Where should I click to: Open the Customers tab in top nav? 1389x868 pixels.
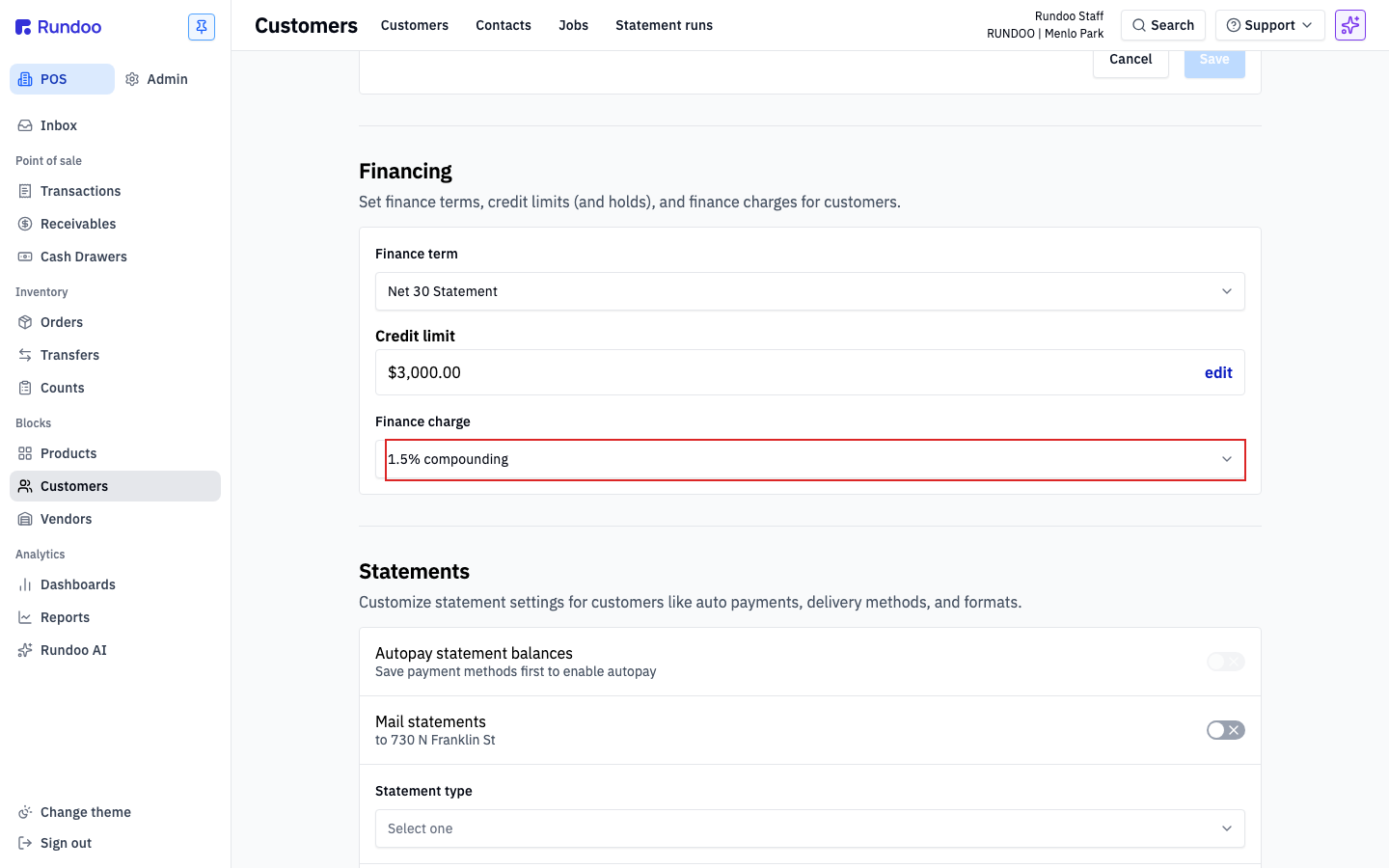click(x=415, y=25)
